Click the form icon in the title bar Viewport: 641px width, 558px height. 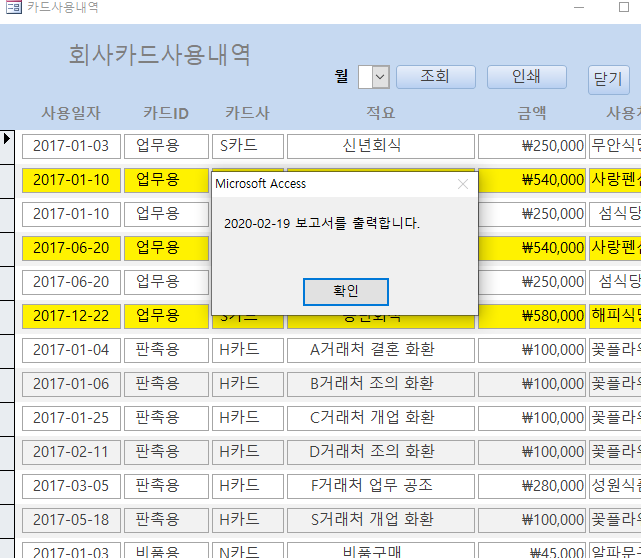coord(14,7)
